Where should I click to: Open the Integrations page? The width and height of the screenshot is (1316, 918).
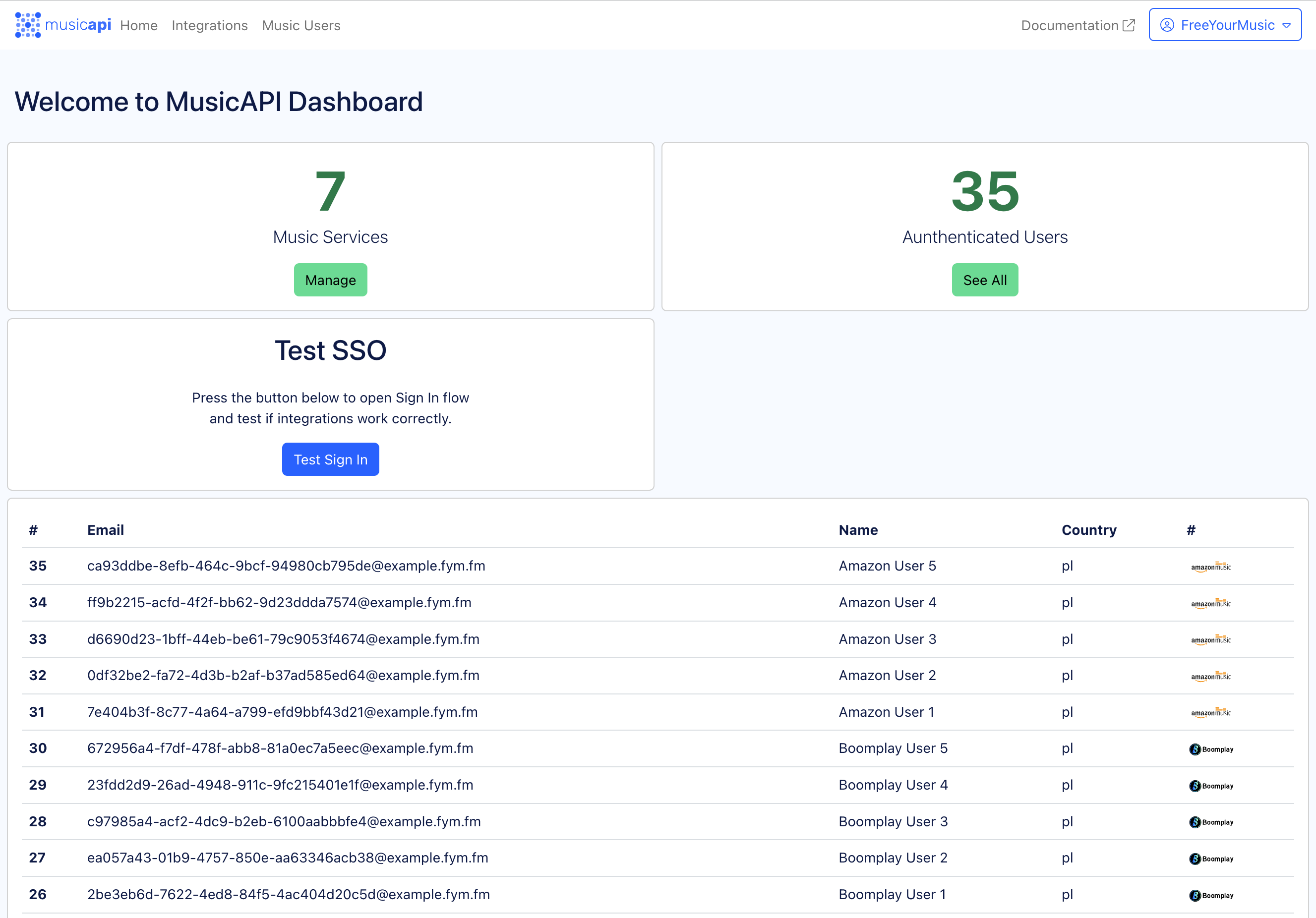(x=209, y=25)
